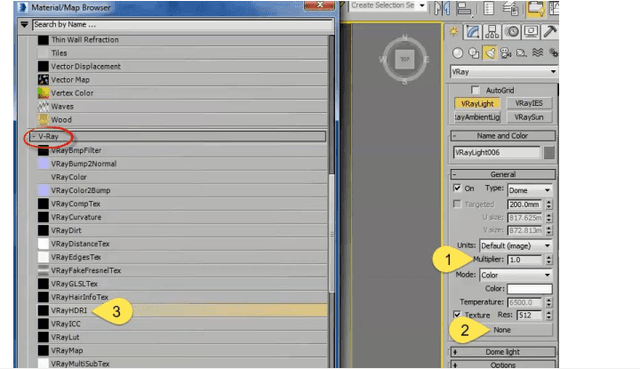Expand the Dome light rollout
640x369 pixels.
coord(502,352)
